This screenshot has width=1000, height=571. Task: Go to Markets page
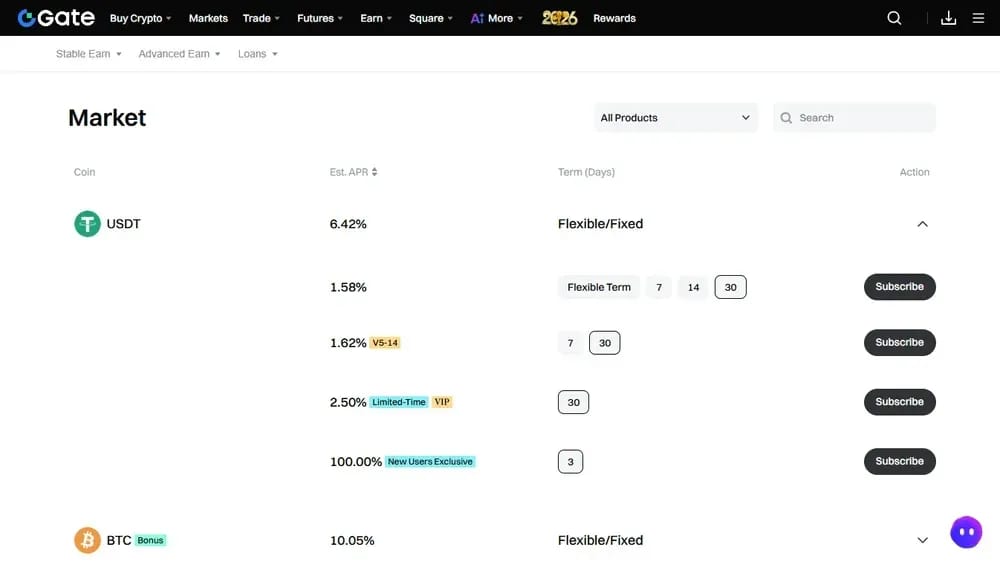[208, 18]
